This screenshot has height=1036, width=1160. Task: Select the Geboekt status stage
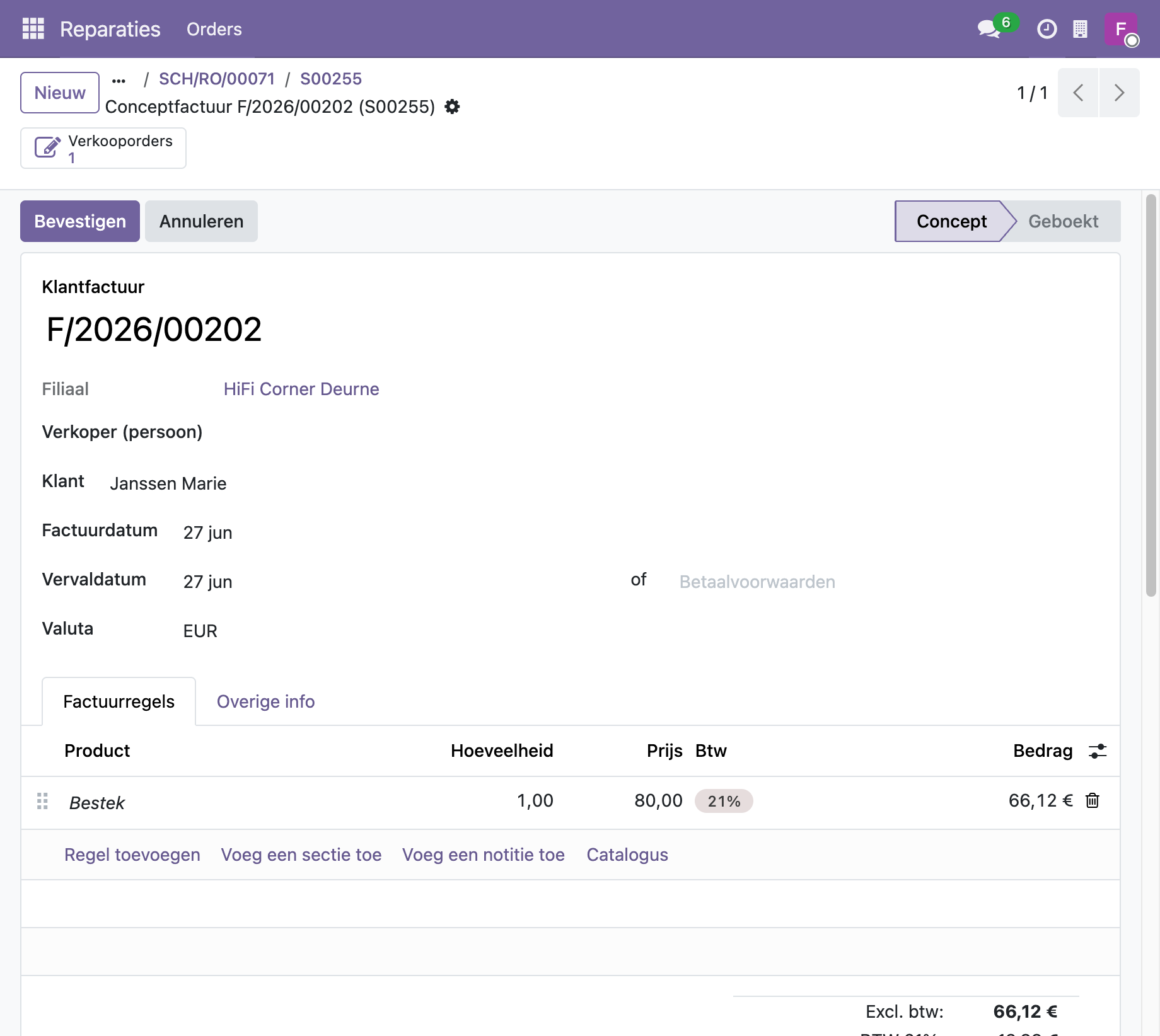click(1063, 221)
